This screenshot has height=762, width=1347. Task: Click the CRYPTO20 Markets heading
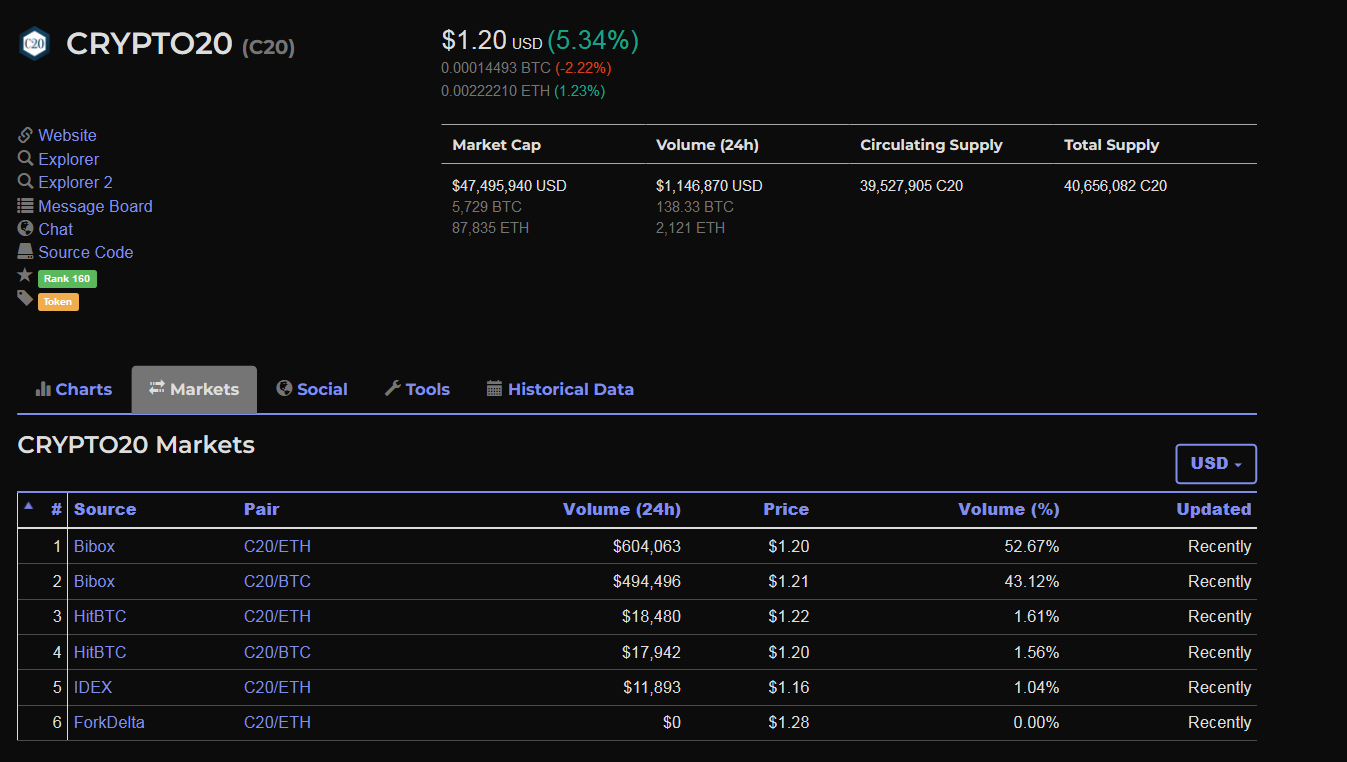(136, 445)
